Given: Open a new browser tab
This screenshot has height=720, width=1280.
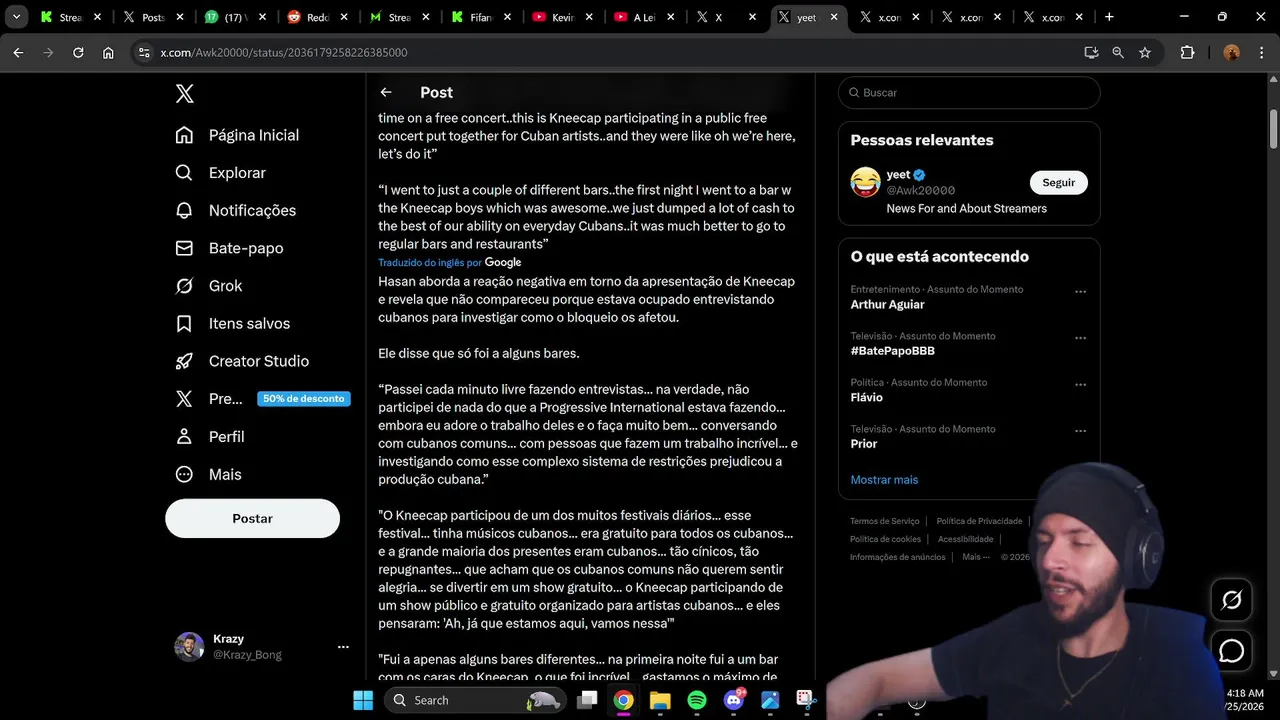Looking at the screenshot, I should coord(1109,17).
